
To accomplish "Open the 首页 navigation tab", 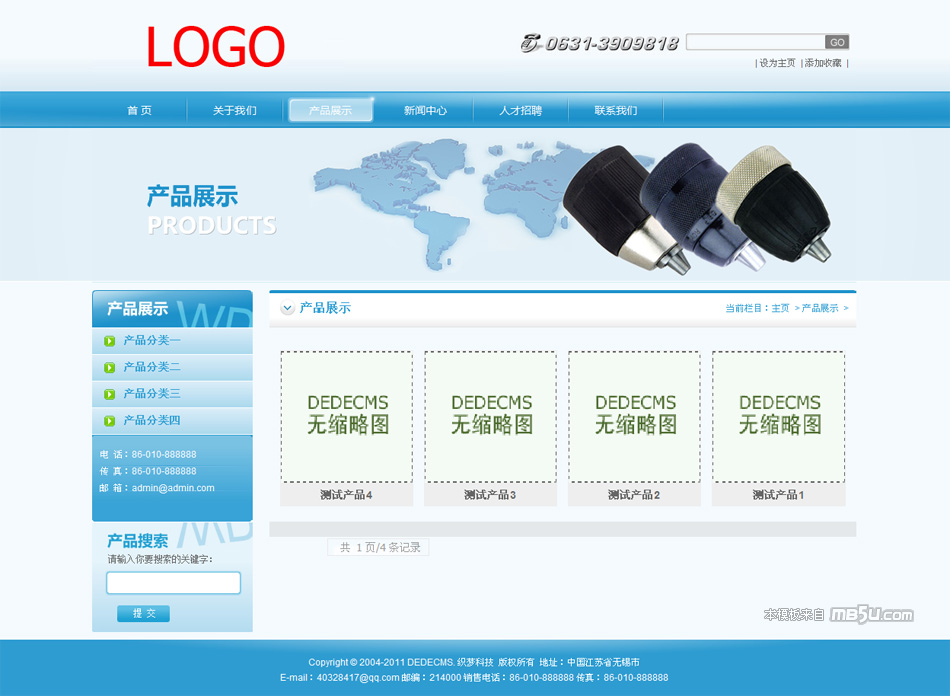I will (139, 111).
